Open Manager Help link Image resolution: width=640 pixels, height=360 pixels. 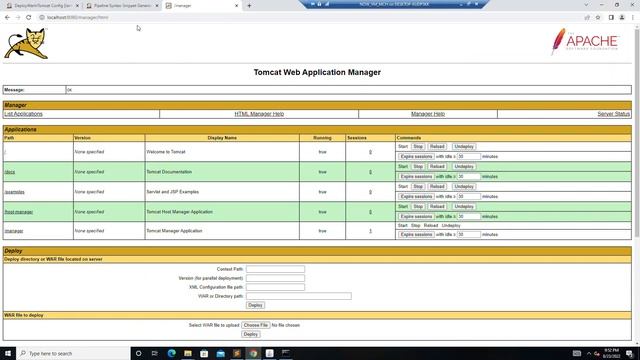point(428,114)
